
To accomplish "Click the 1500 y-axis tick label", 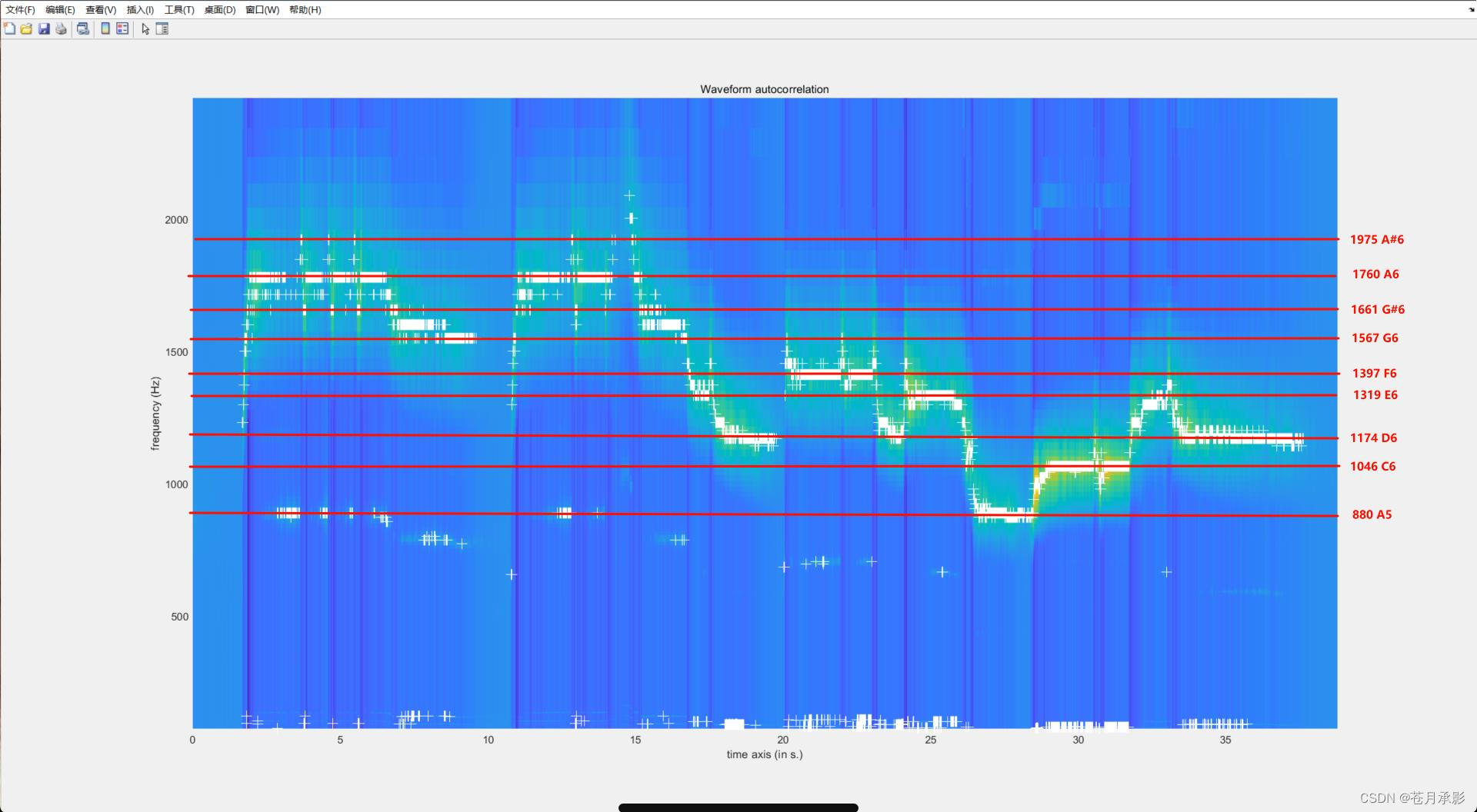I will [x=176, y=352].
